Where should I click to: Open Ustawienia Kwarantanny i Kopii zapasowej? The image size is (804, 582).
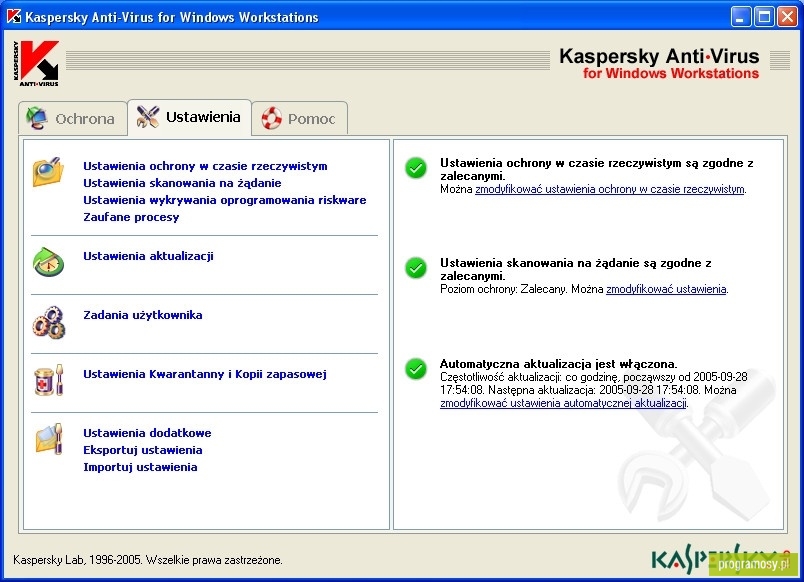coord(205,374)
